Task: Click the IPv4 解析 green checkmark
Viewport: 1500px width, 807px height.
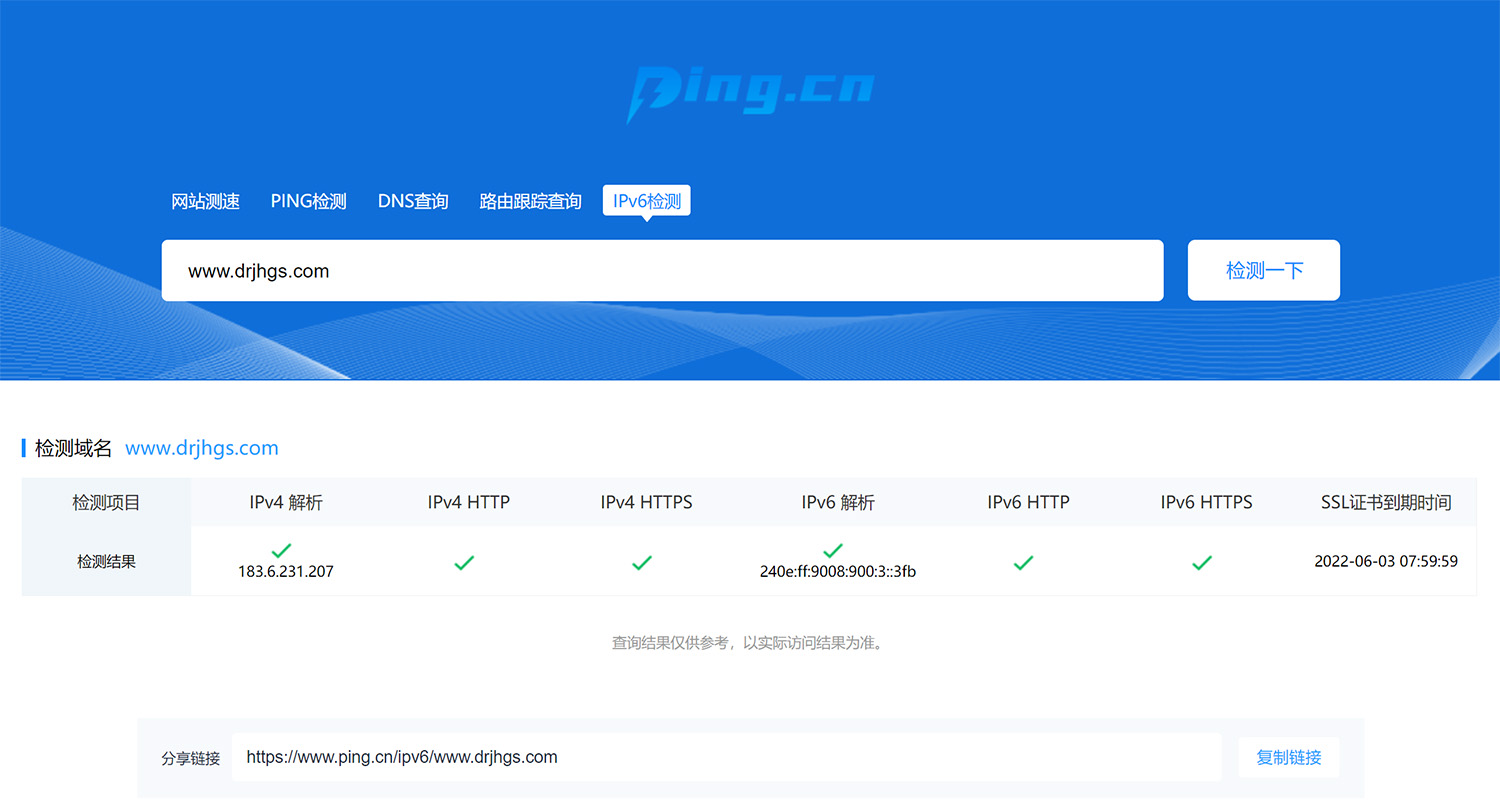Action: click(x=282, y=551)
